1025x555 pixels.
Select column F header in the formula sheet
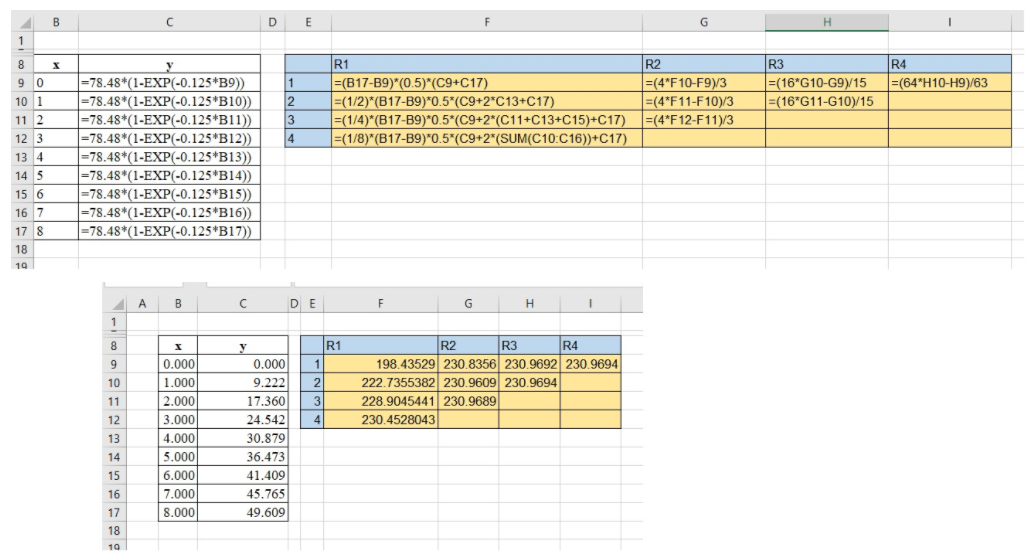click(x=486, y=19)
